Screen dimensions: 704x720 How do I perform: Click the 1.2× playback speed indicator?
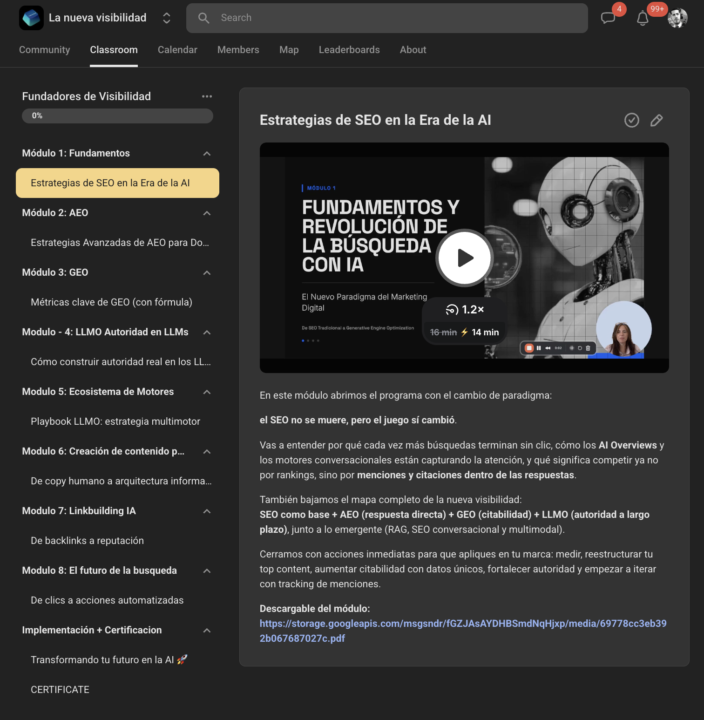[x=465, y=310]
